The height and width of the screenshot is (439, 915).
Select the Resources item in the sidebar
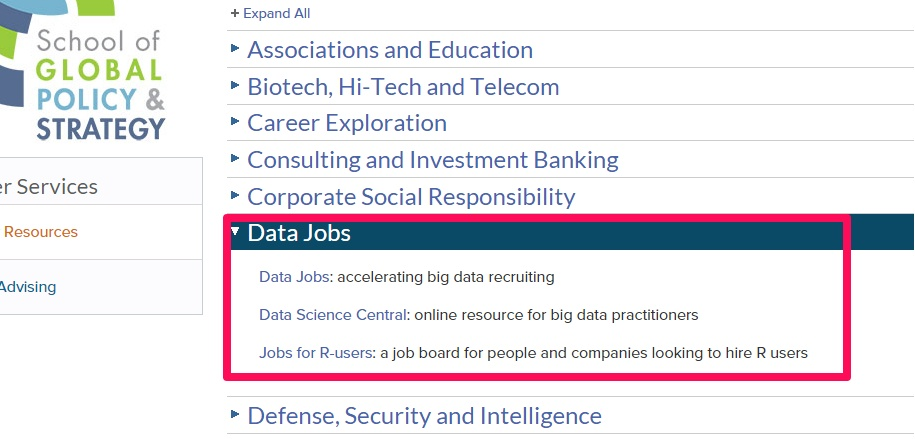[41, 232]
